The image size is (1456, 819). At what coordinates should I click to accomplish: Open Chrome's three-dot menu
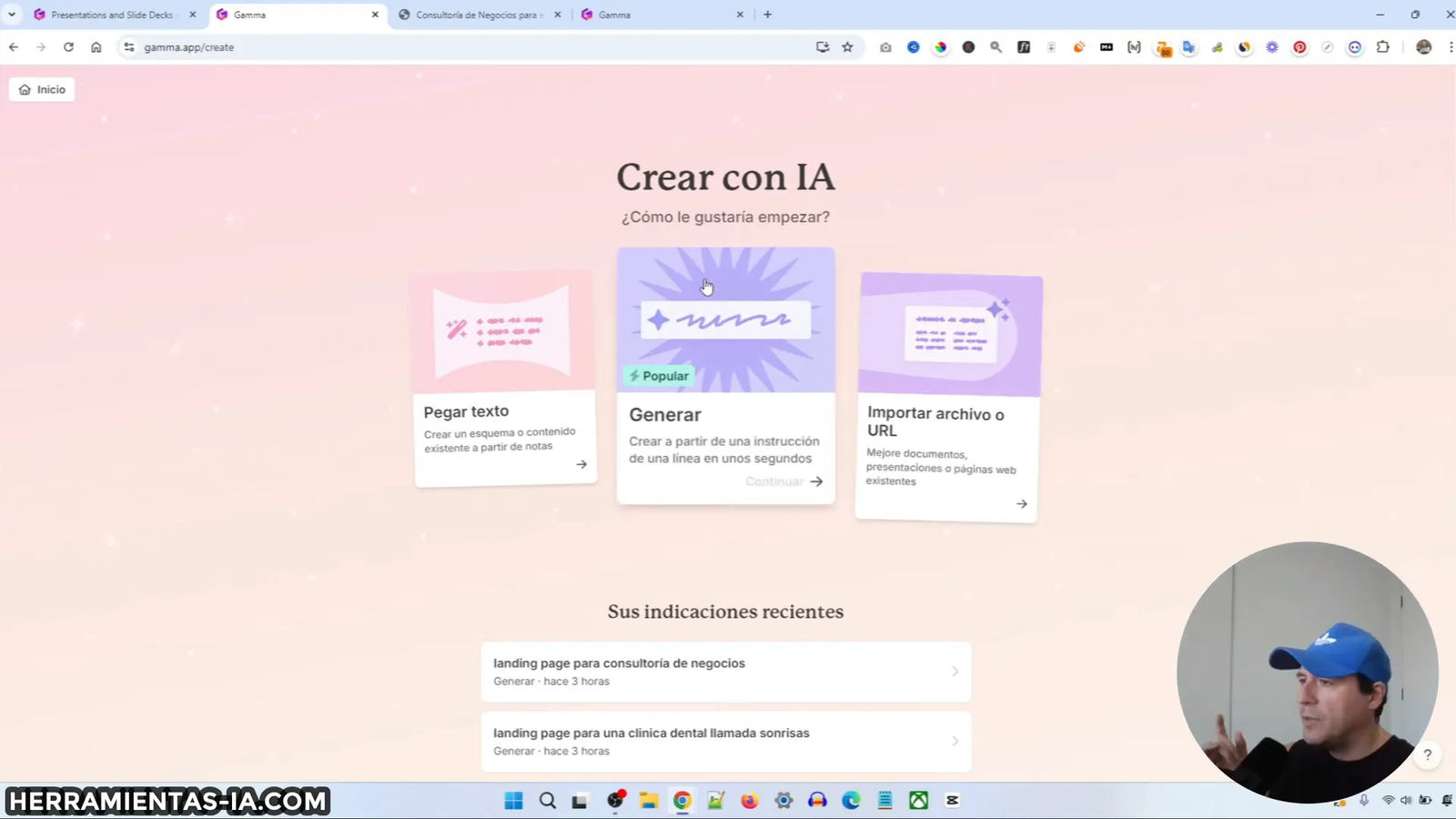(1450, 47)
